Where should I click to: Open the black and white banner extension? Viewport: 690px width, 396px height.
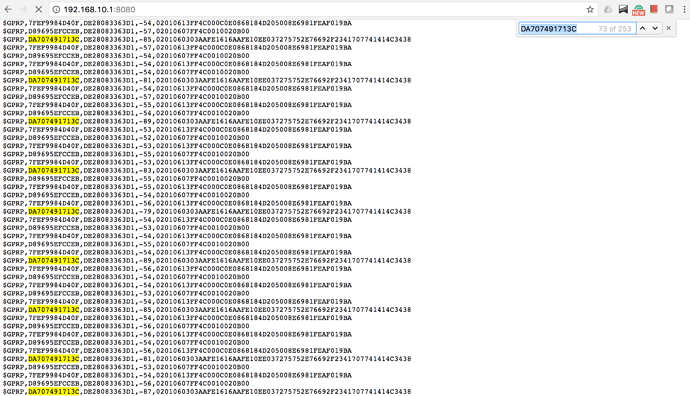[623, 9]
